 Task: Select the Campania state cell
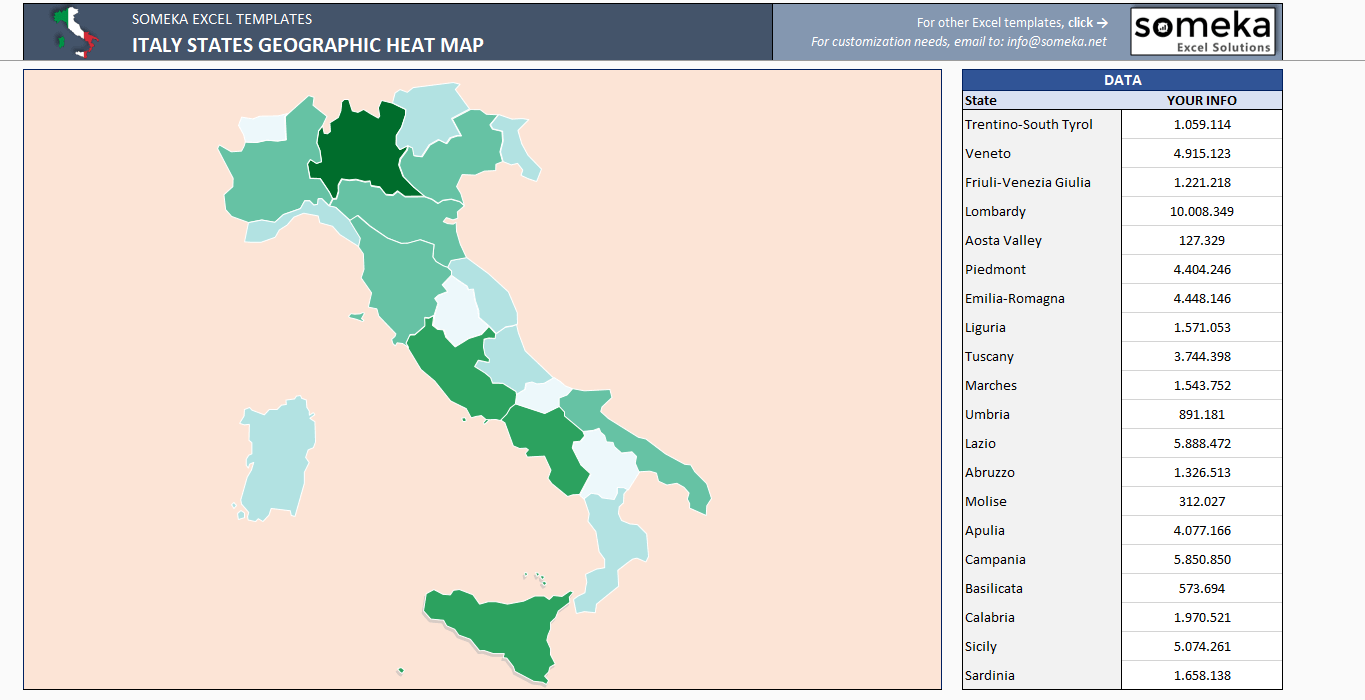click(x=1042, y=559)
